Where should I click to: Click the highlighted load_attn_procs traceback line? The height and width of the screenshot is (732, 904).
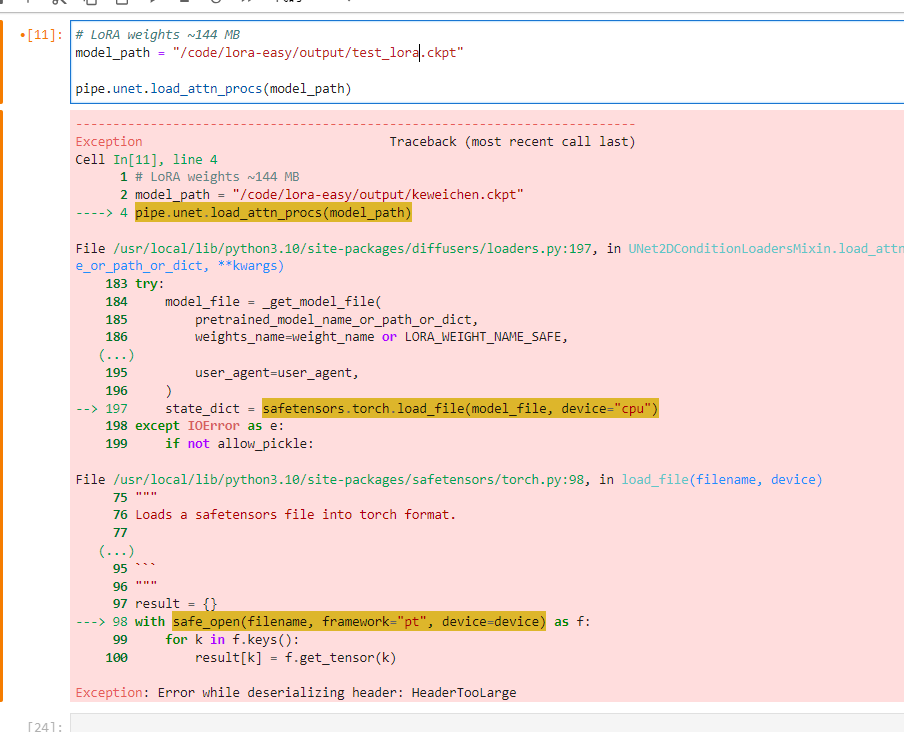pos(273,211)
